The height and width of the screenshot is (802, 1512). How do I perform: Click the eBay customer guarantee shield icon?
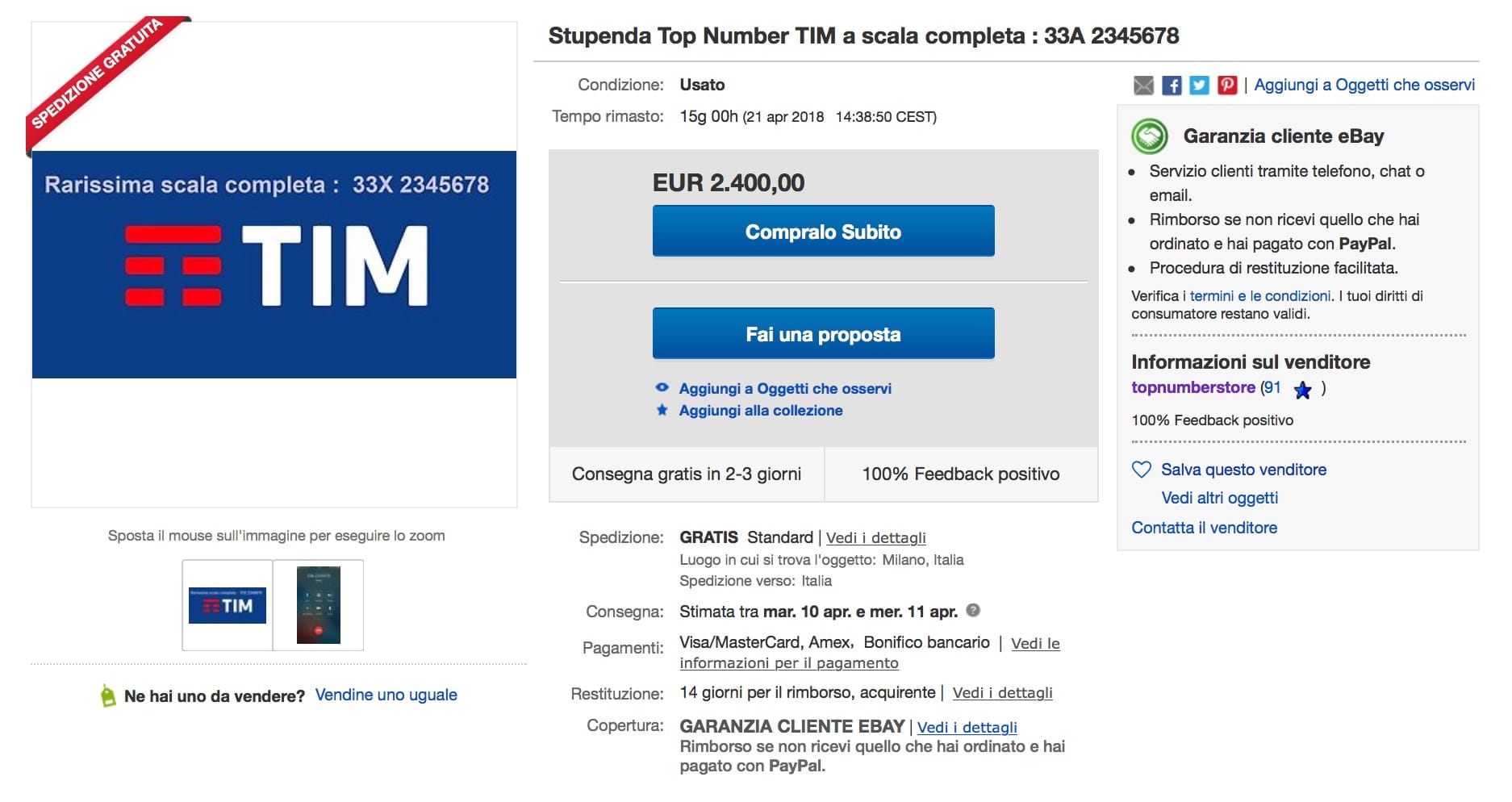[1152, 136]
